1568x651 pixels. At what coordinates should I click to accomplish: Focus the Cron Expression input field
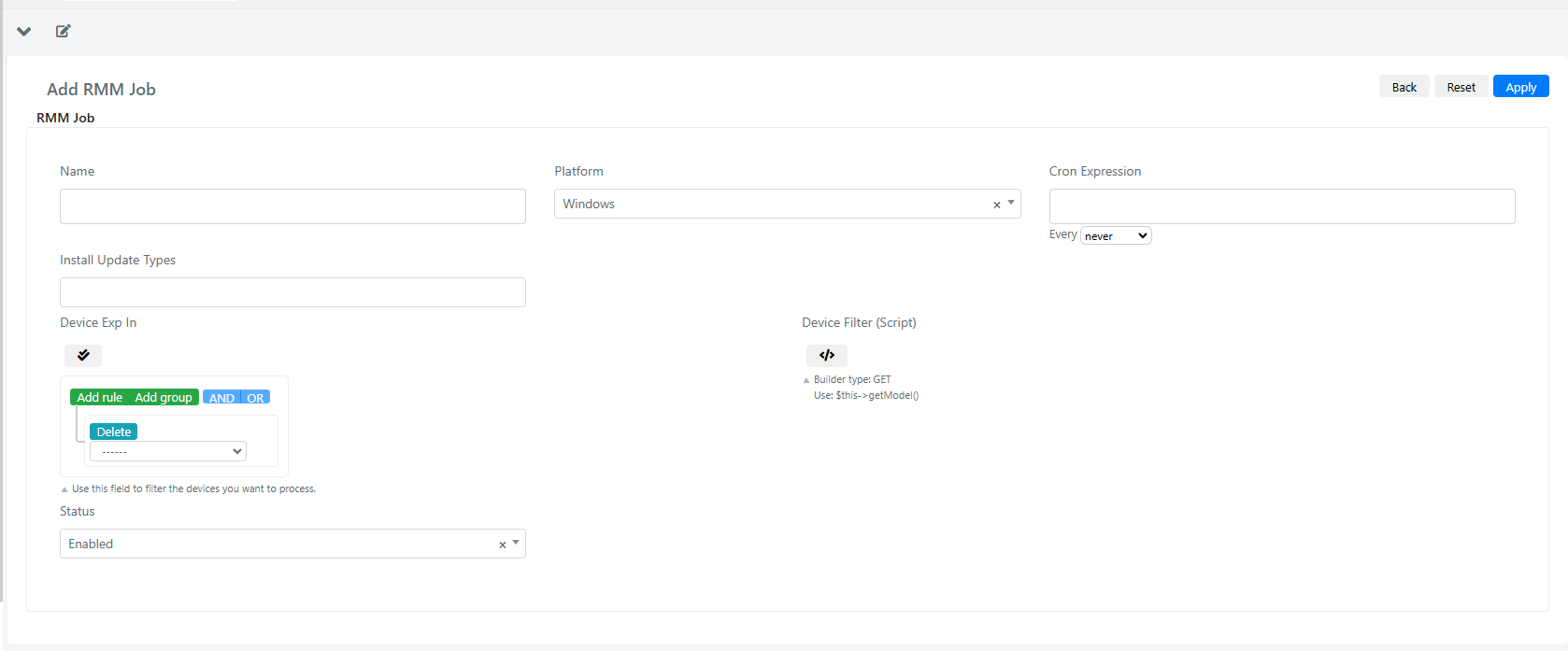point(1282,206)
